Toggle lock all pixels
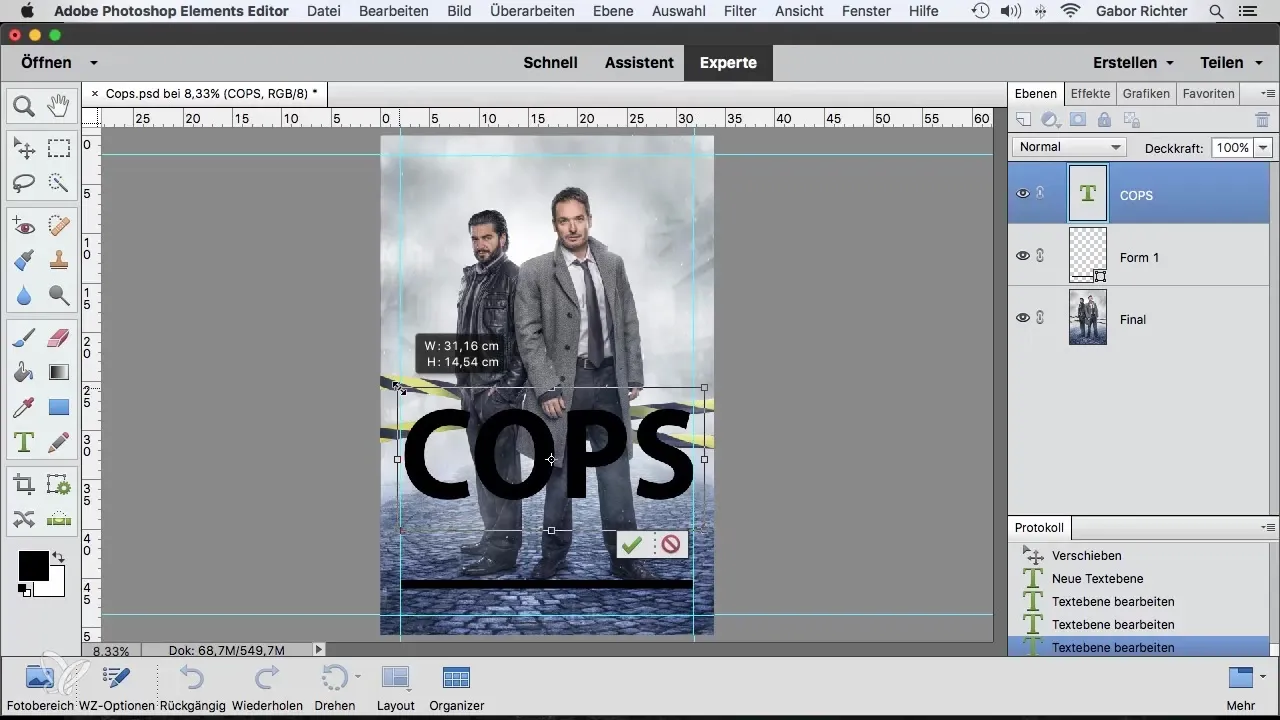1280x720 pixels. 1104,120
